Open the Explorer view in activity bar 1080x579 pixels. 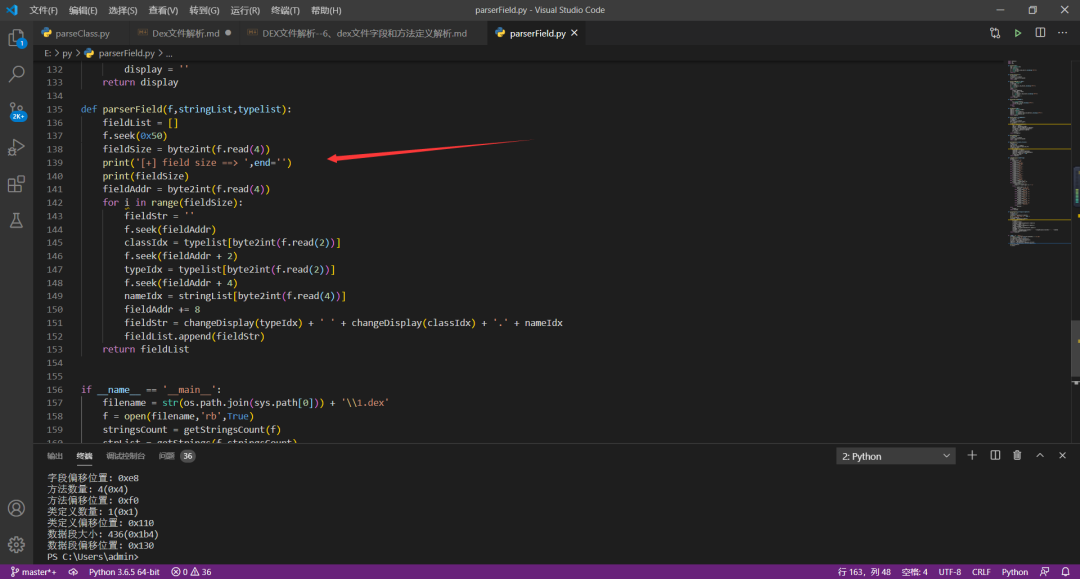(x=16, y=38)
